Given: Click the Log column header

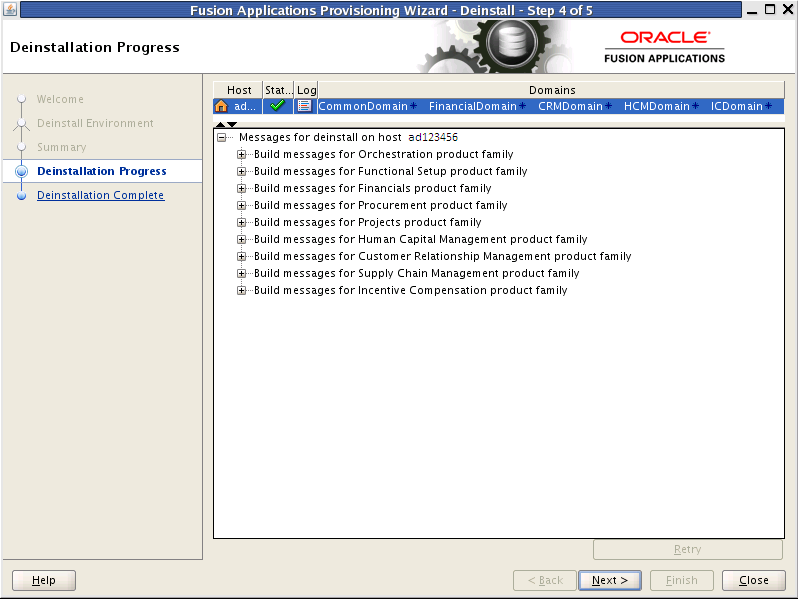Looking at the screenshot, I should 306,90.
